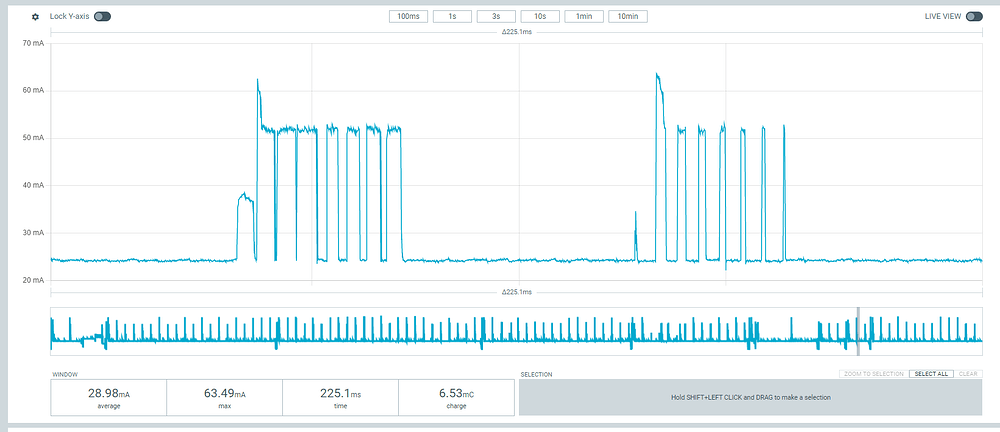
Task: Set window to 1s
Action: [452, 17]
